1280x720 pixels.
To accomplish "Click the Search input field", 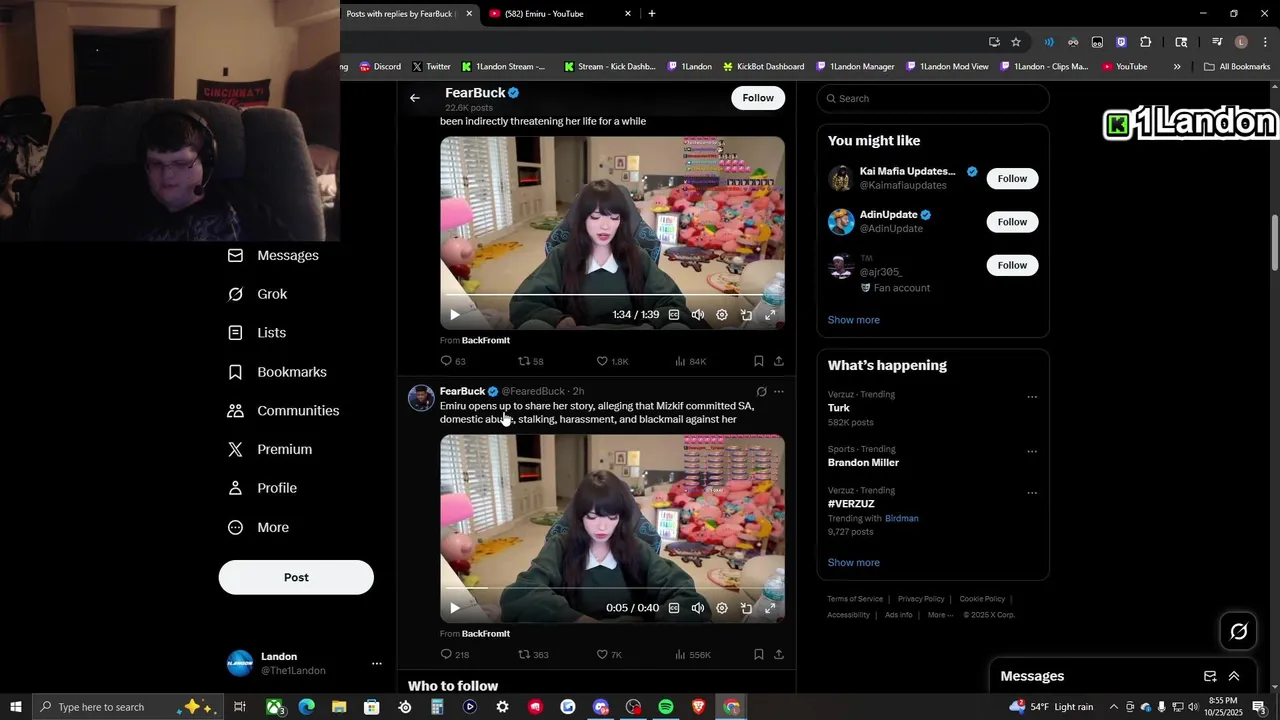I will tap(933, 98).
